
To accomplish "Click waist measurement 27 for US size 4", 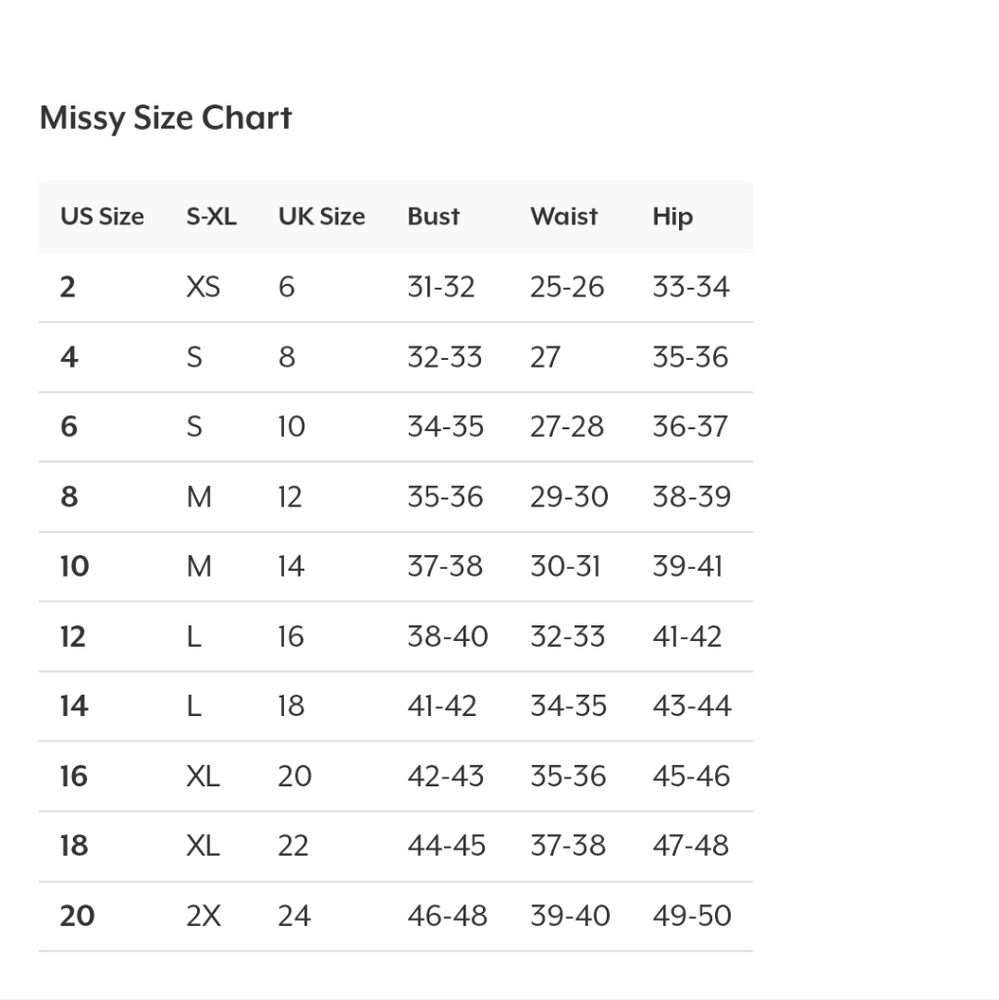I will click(545, 358).
